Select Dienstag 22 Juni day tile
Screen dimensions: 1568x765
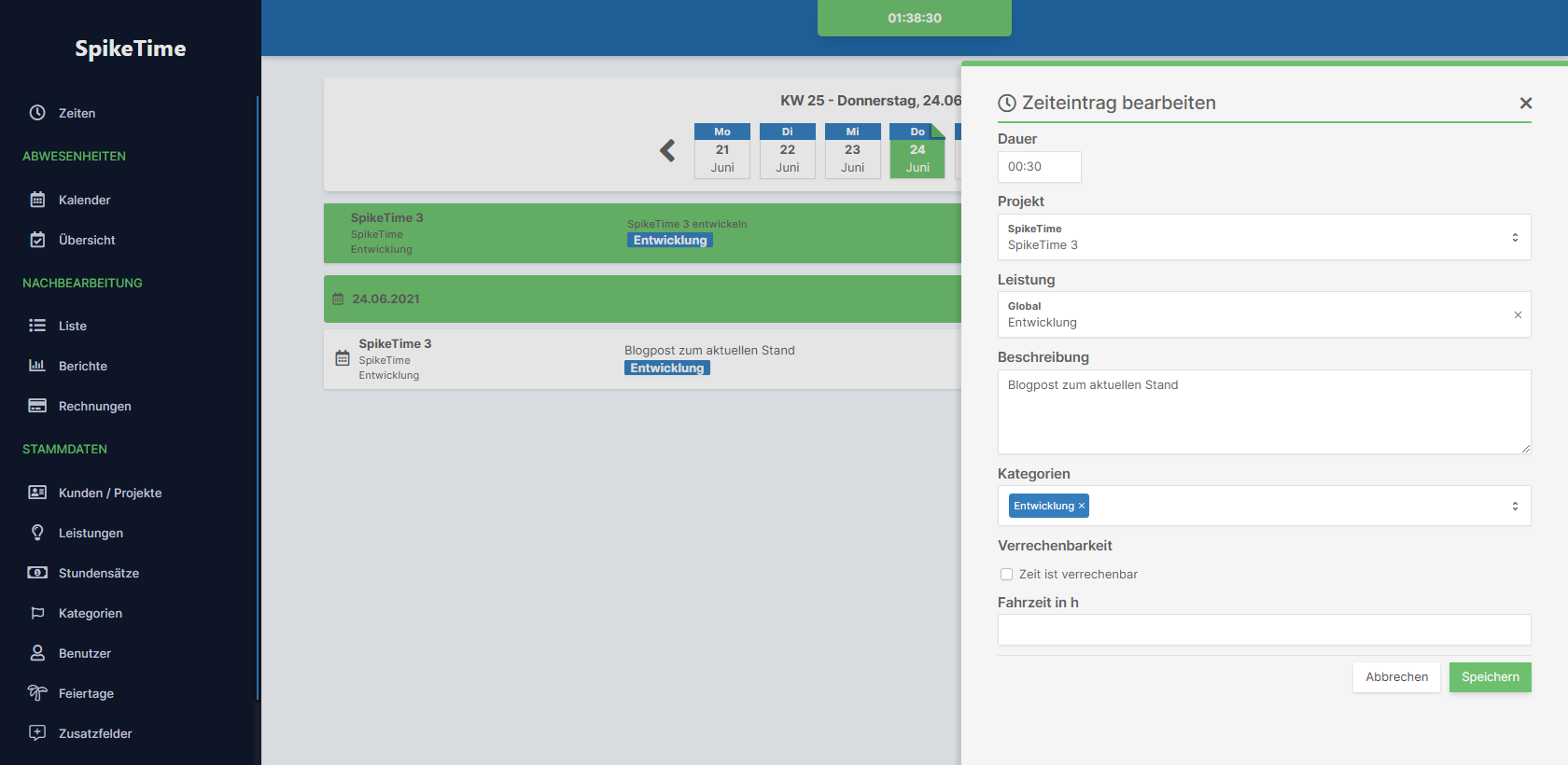[788, 150]
